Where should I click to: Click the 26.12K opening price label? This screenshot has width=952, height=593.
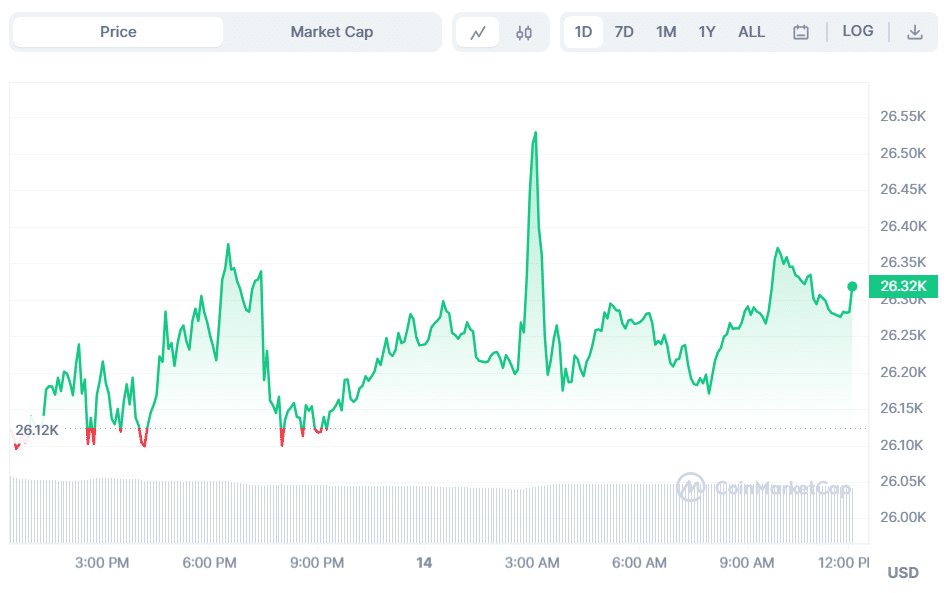click(37, 430)
